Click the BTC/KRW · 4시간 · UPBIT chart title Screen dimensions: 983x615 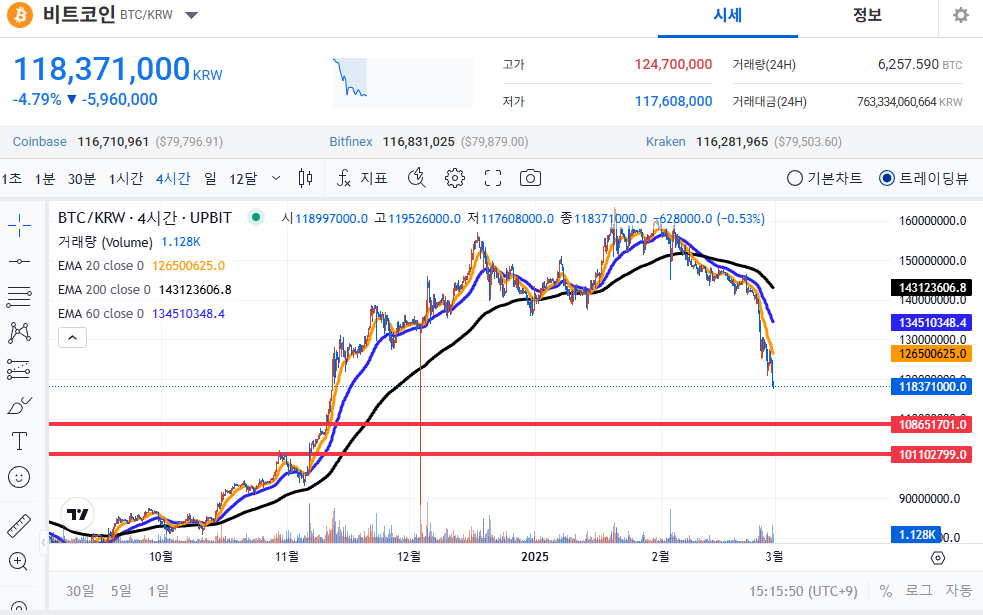(x=145, y=218)
